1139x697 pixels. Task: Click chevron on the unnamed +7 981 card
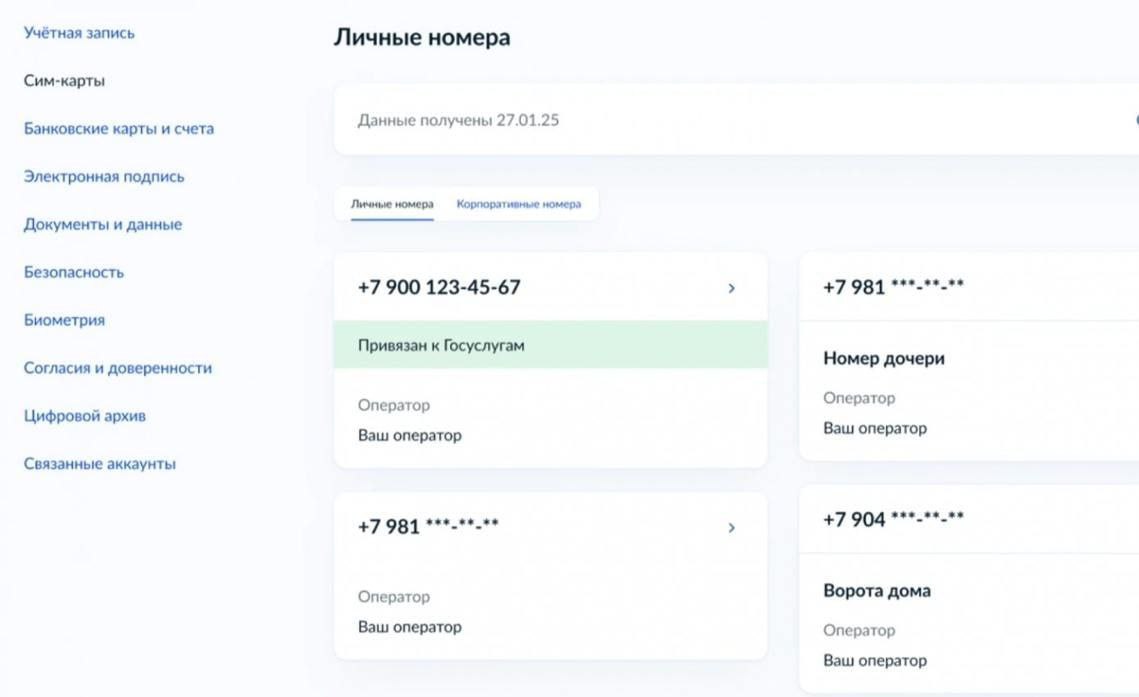[x=731, y=527]
